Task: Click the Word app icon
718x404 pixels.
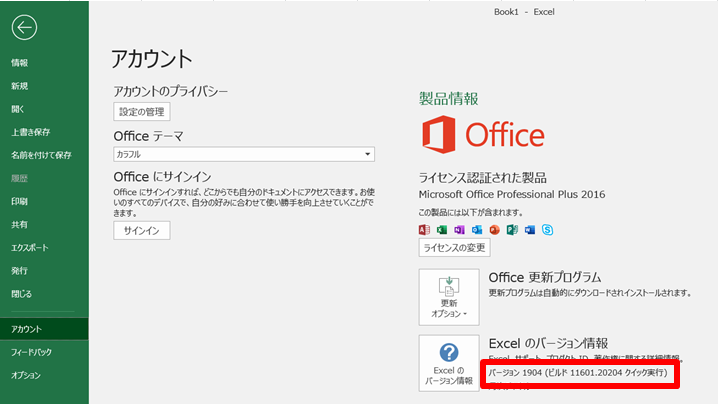Action: coord(530,229)
